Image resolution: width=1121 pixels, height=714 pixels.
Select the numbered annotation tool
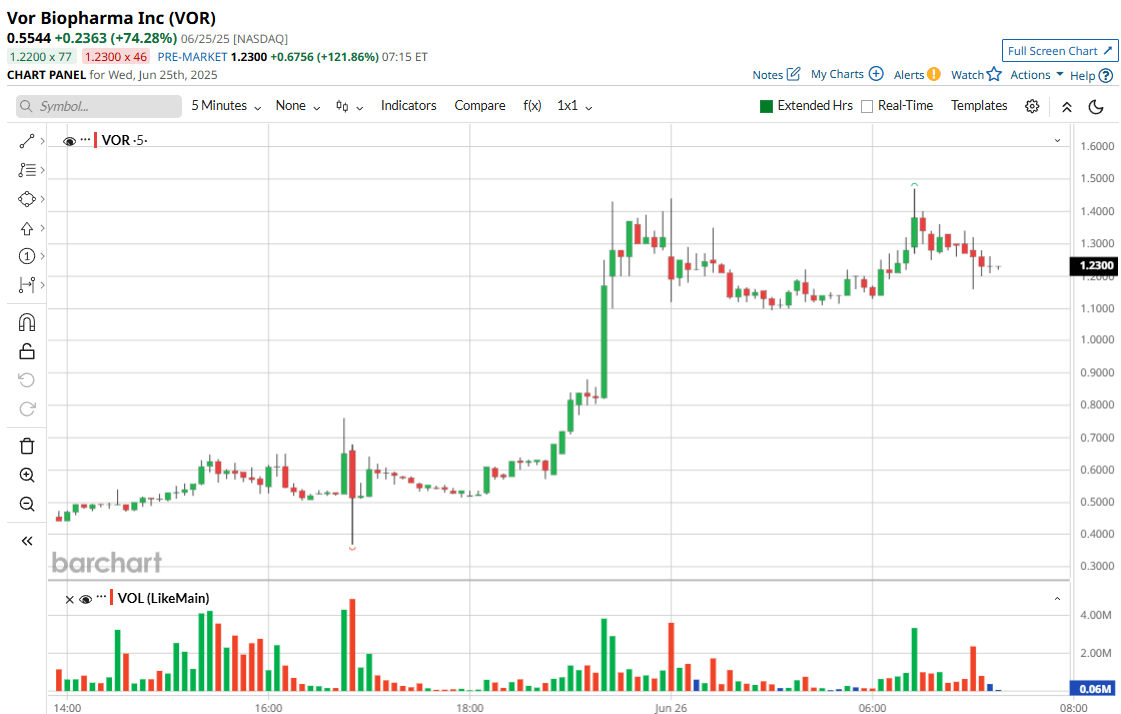(x=26, y=256)
